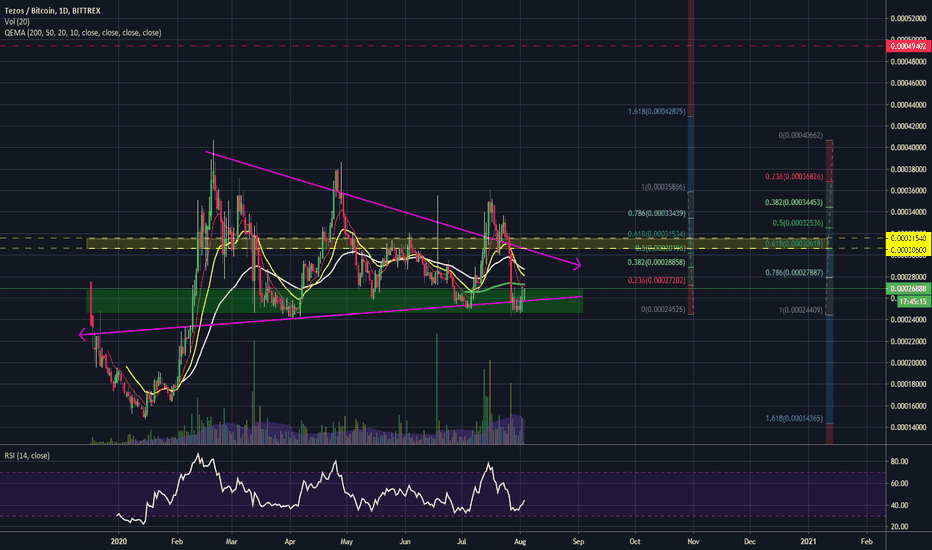Click the Apr time axis label
This screenshot has width=932, height=550.
pos(290,542)
